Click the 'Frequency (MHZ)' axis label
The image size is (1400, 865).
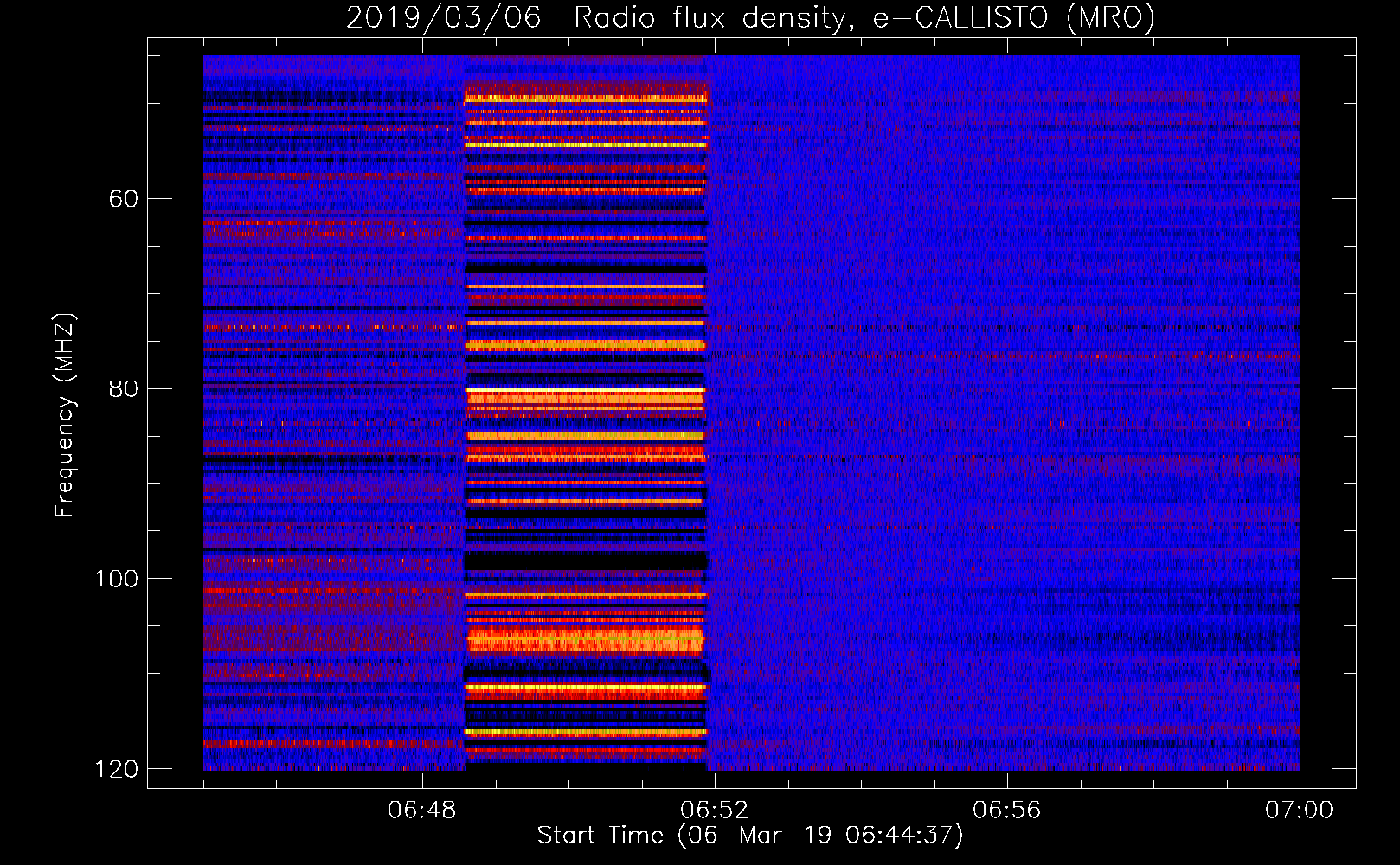tap(65, 415)
